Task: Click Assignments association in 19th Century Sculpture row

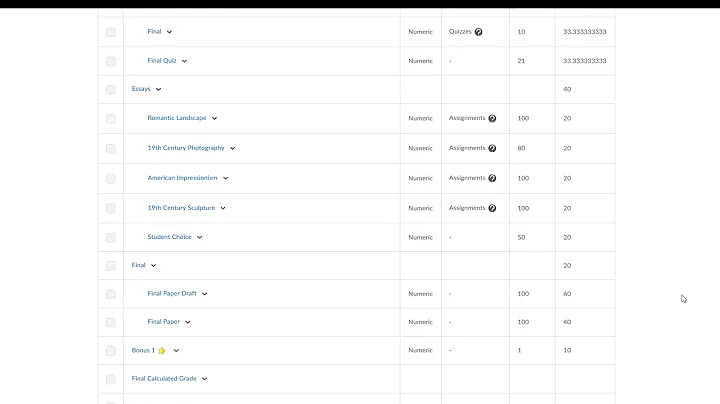Action: 467,208
